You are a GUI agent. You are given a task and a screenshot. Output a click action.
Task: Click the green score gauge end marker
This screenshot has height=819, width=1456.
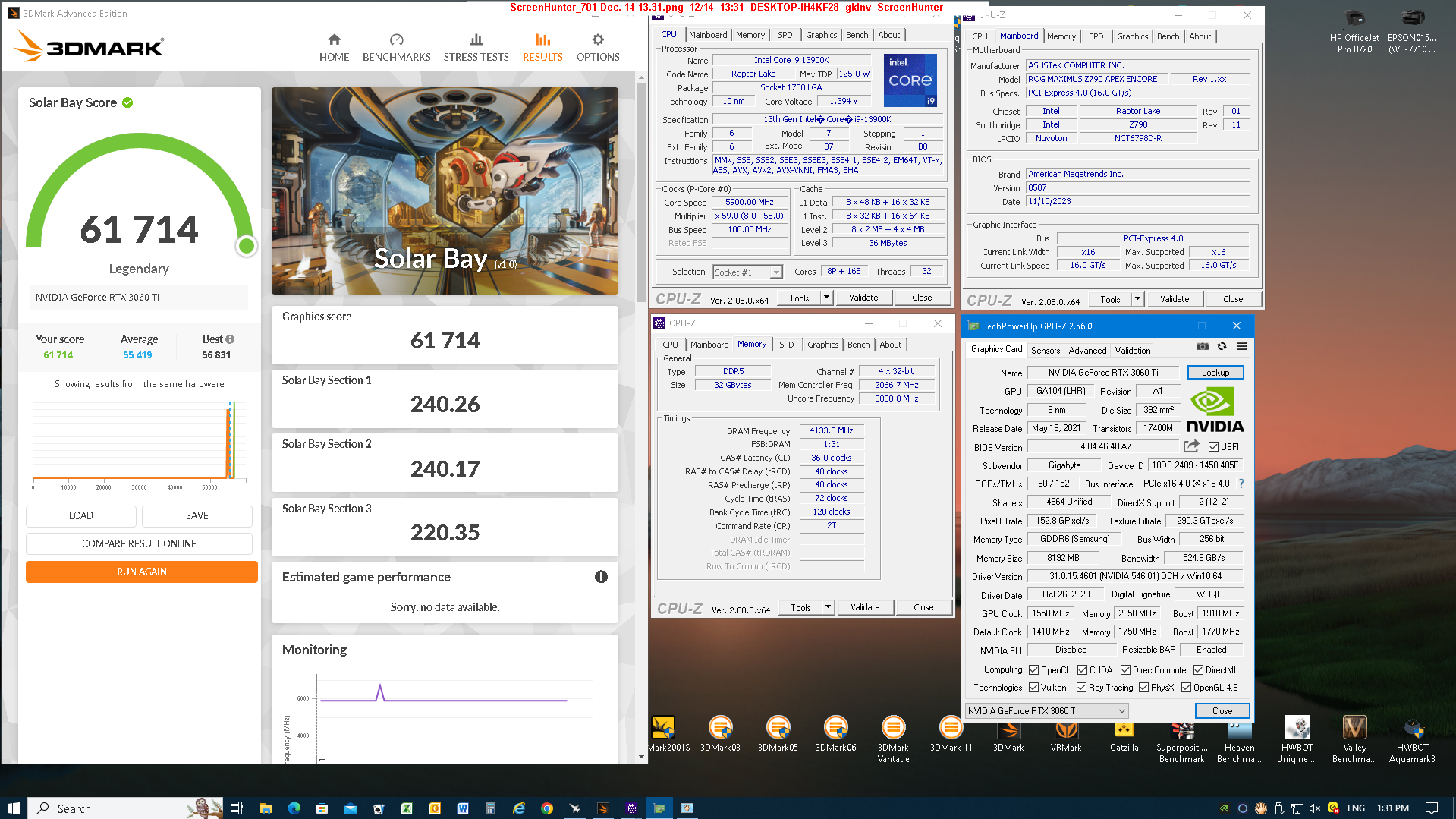tap(246, 246)
